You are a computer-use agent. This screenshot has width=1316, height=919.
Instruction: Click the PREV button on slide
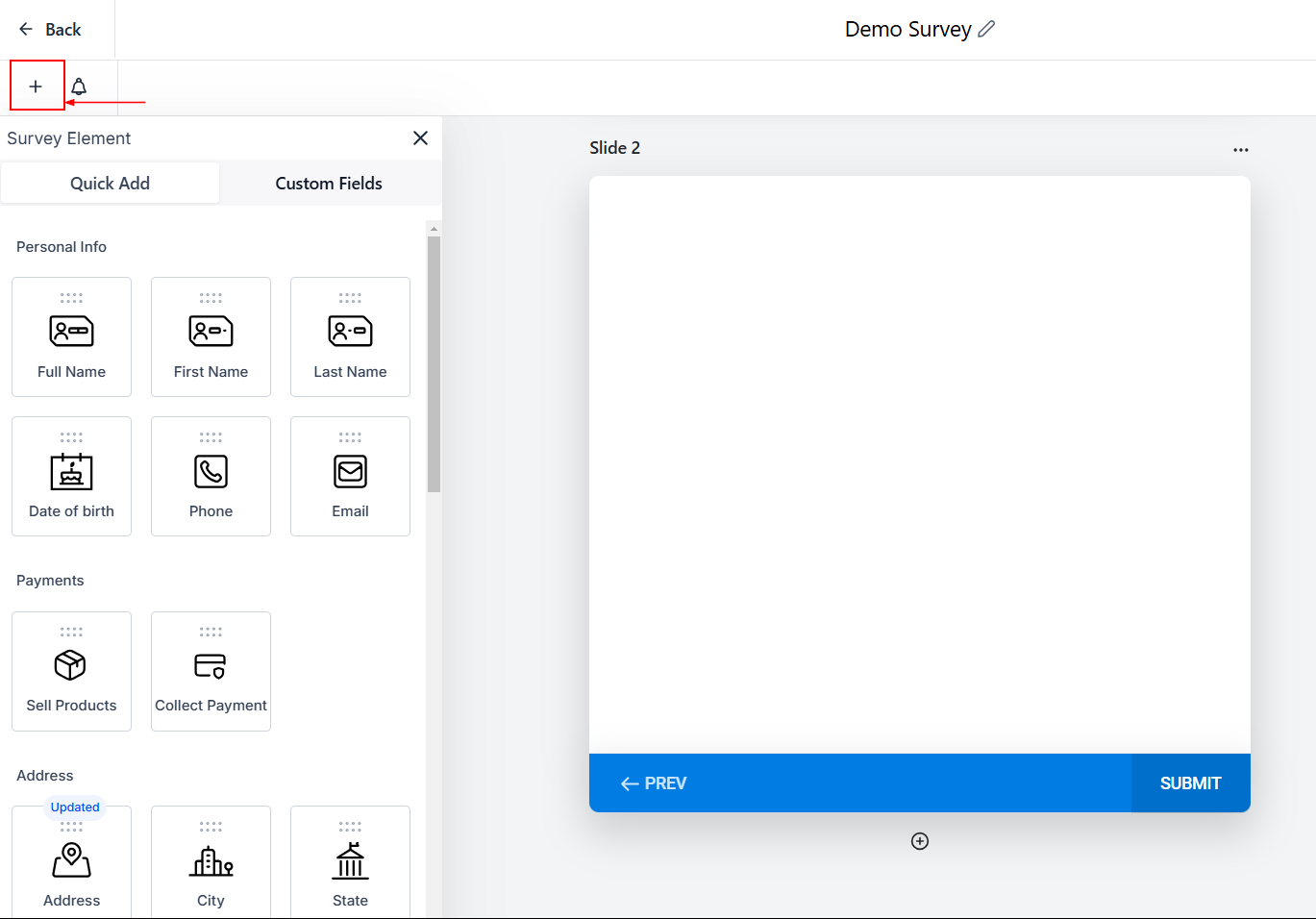pos(654,783)
